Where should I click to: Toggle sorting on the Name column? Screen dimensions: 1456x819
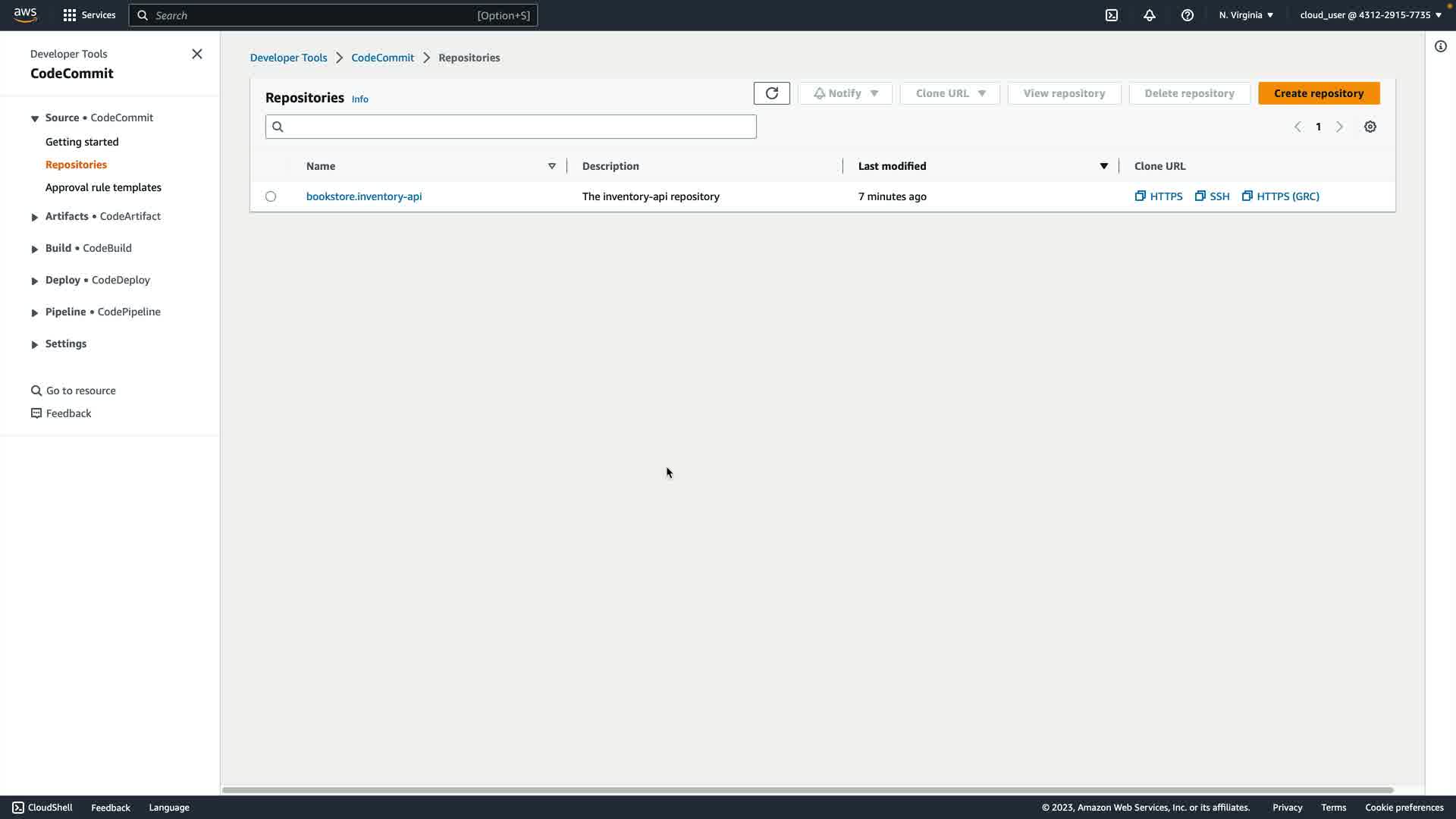[x=551, y=166]
